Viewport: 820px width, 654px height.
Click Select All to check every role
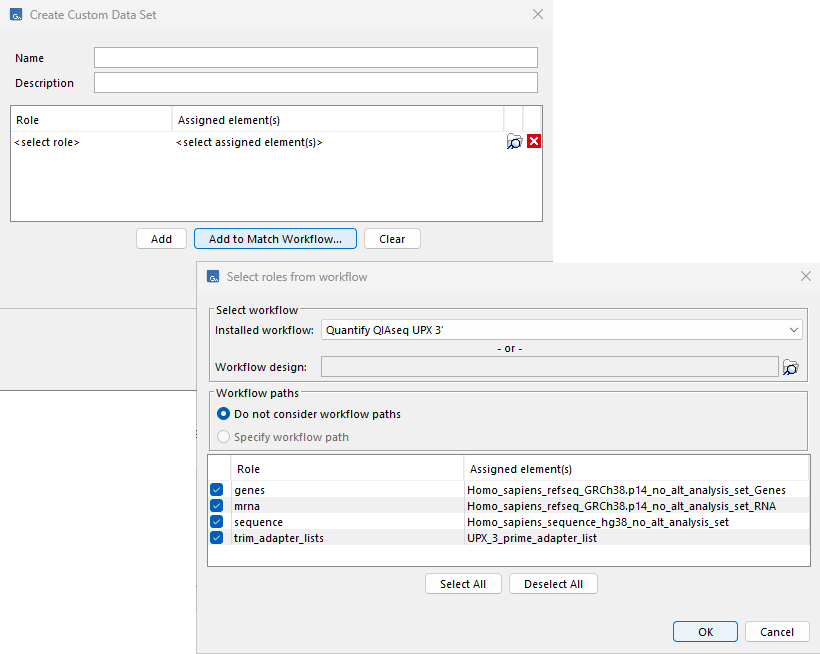[x=463, y=583]
